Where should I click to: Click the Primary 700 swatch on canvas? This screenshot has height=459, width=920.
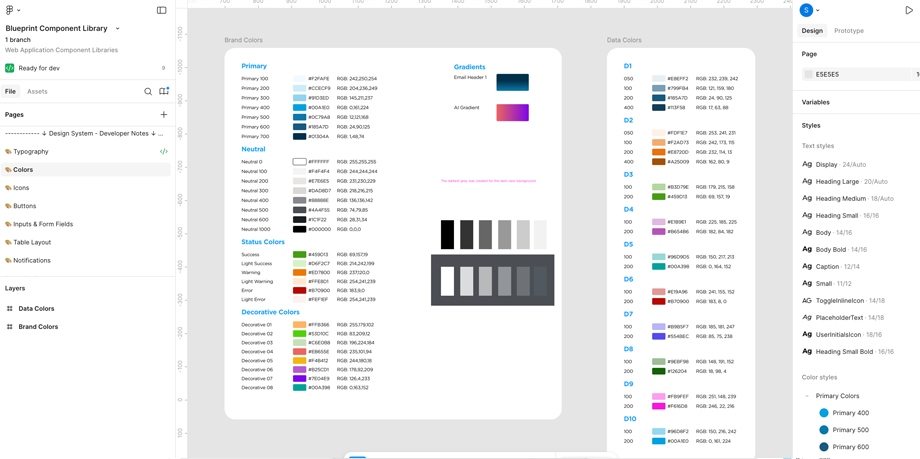[299, 136]
